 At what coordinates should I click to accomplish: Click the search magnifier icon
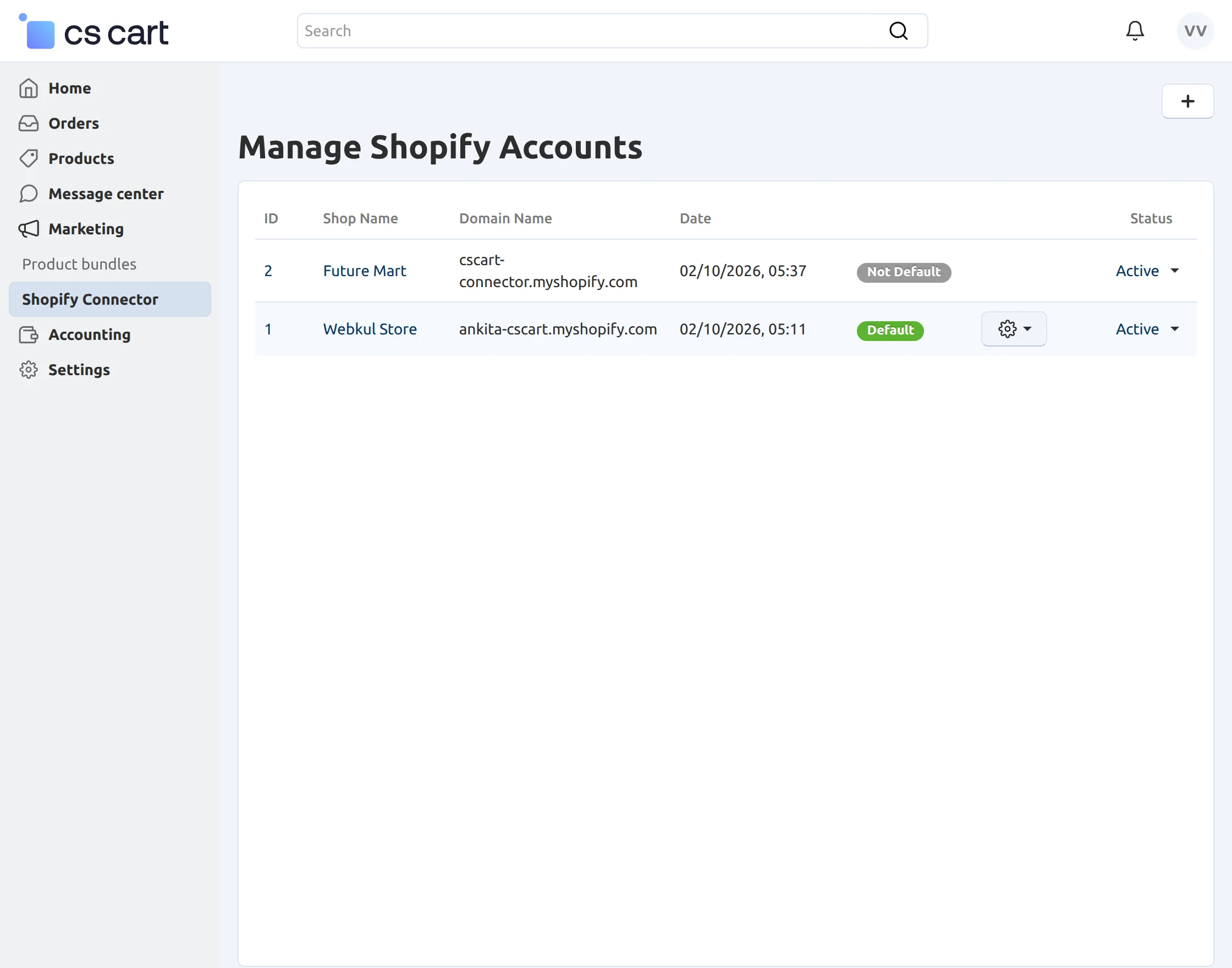click(898, 31)
